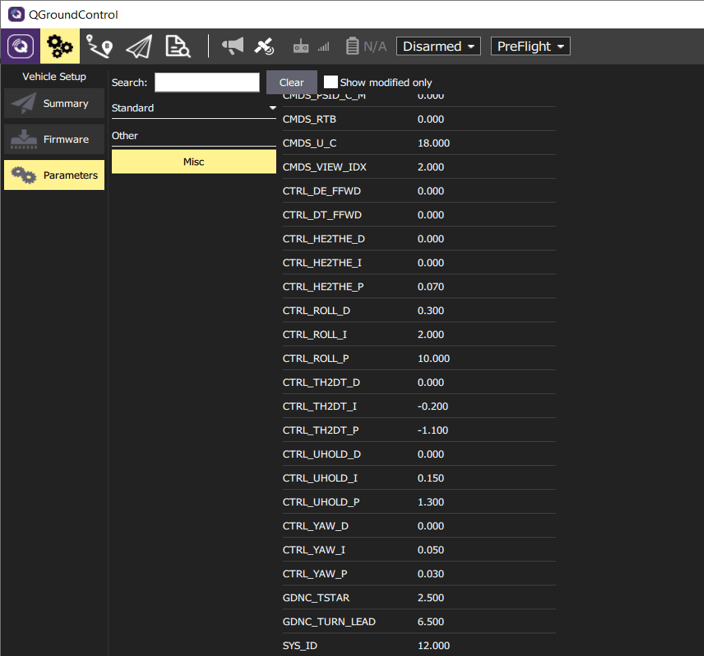
Task: Edit the CTRL_UHOLD_D parameter
Action: pyautogui.click(x=419, y=454)
